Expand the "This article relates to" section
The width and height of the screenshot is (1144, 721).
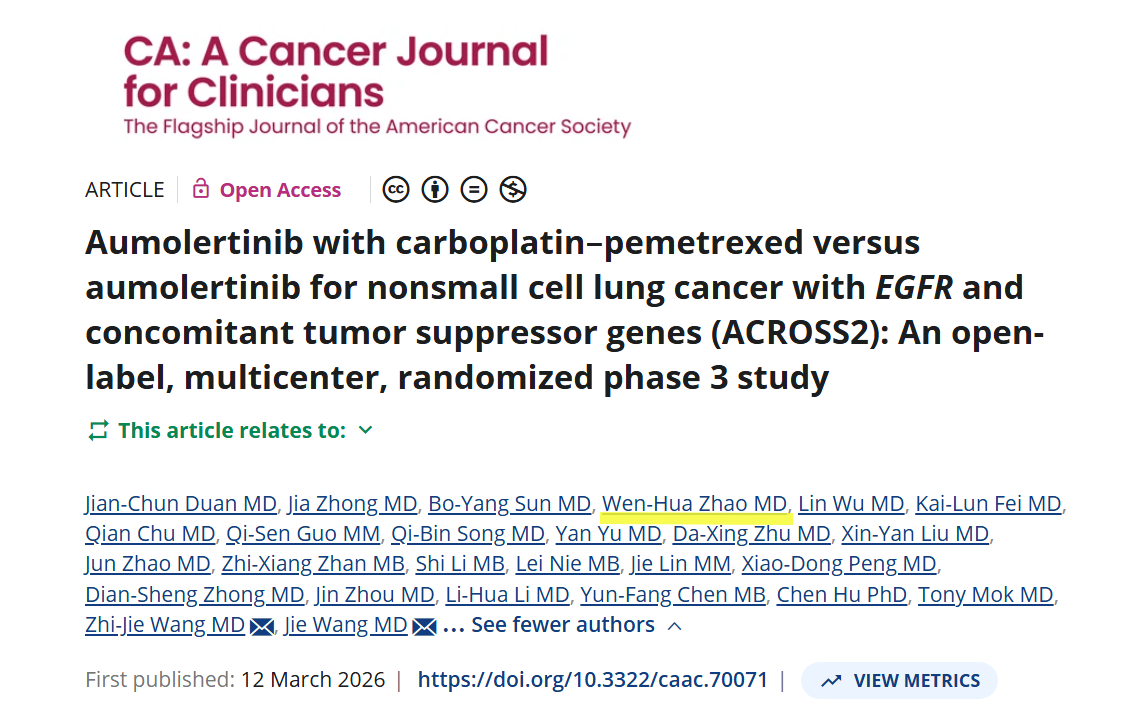pyautogui.click(x=365, y=431)
